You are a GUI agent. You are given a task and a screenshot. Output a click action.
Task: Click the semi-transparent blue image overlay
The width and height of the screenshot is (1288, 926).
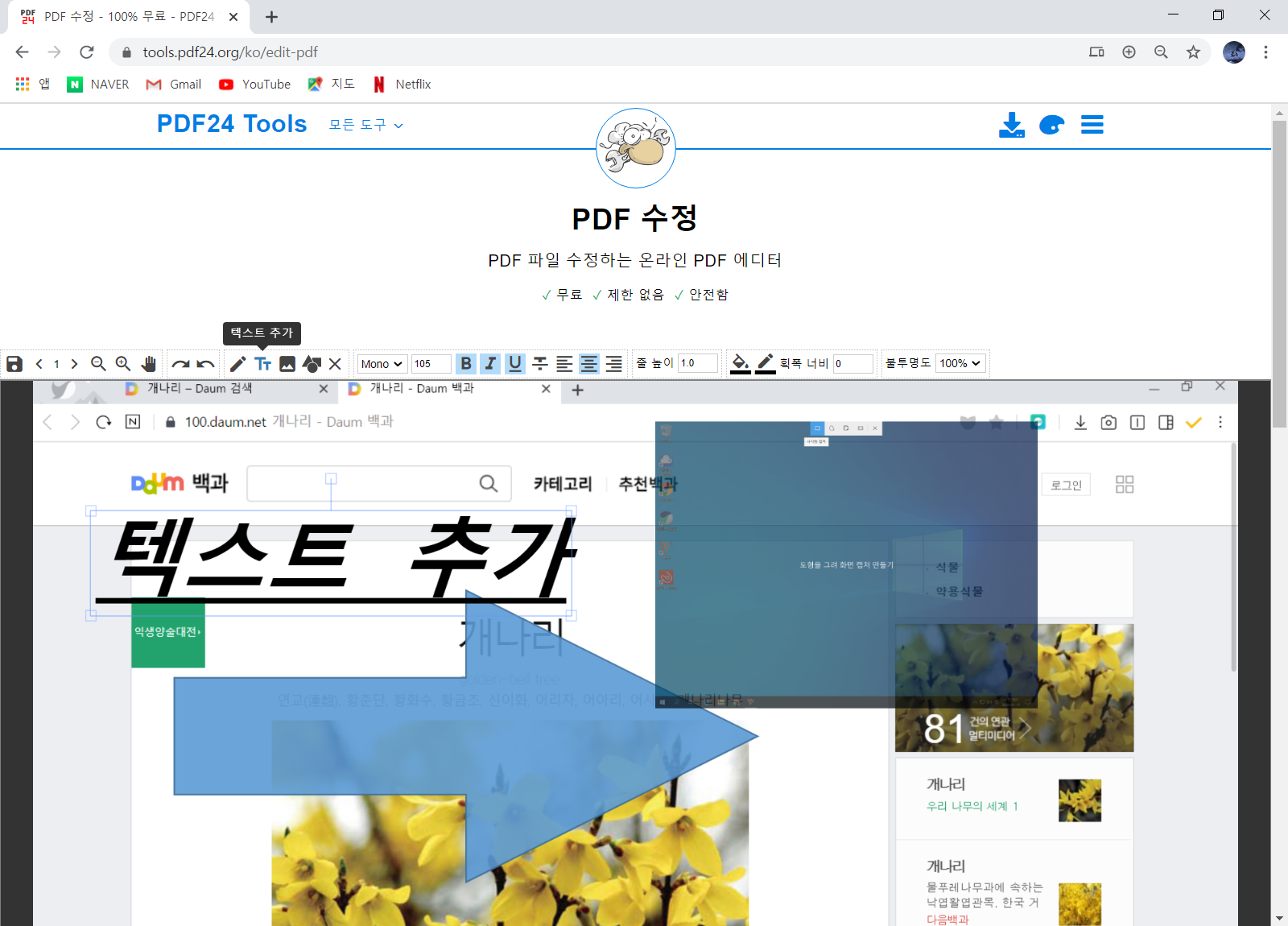click(846, 564)
